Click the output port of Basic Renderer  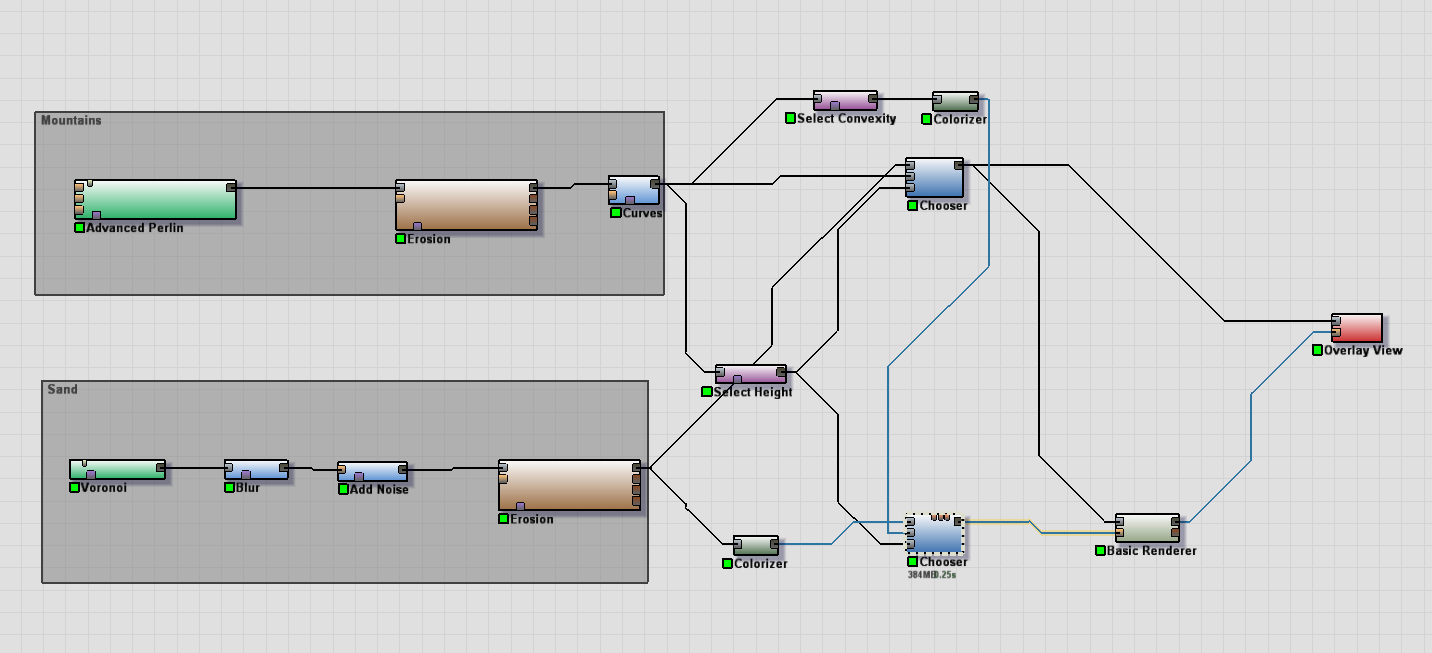[1174, 522]
